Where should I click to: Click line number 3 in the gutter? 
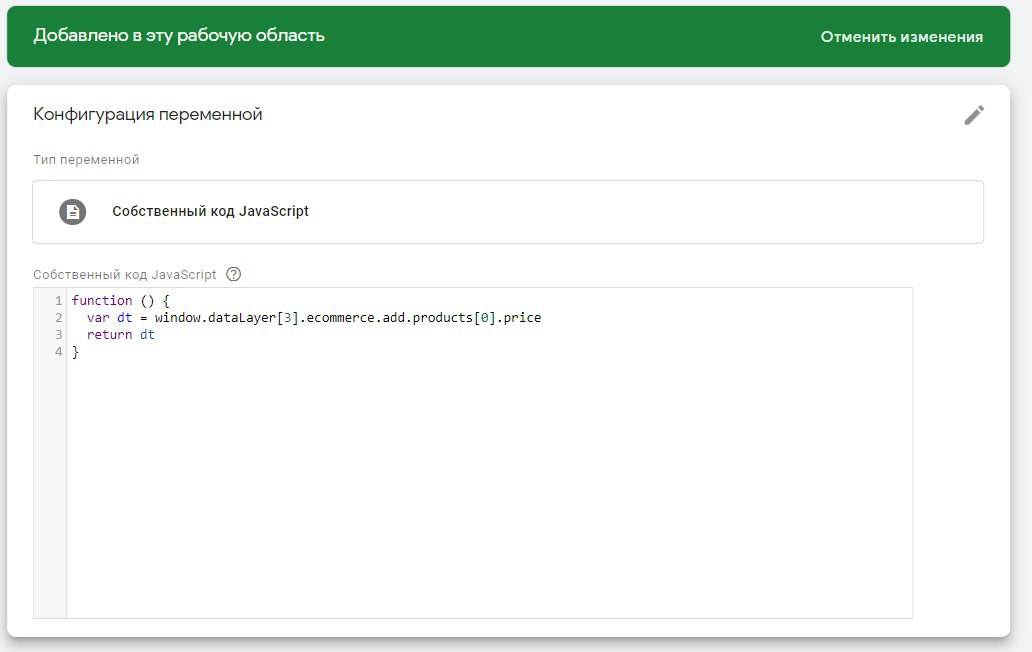pyautogui.click(x=59, y=335)
